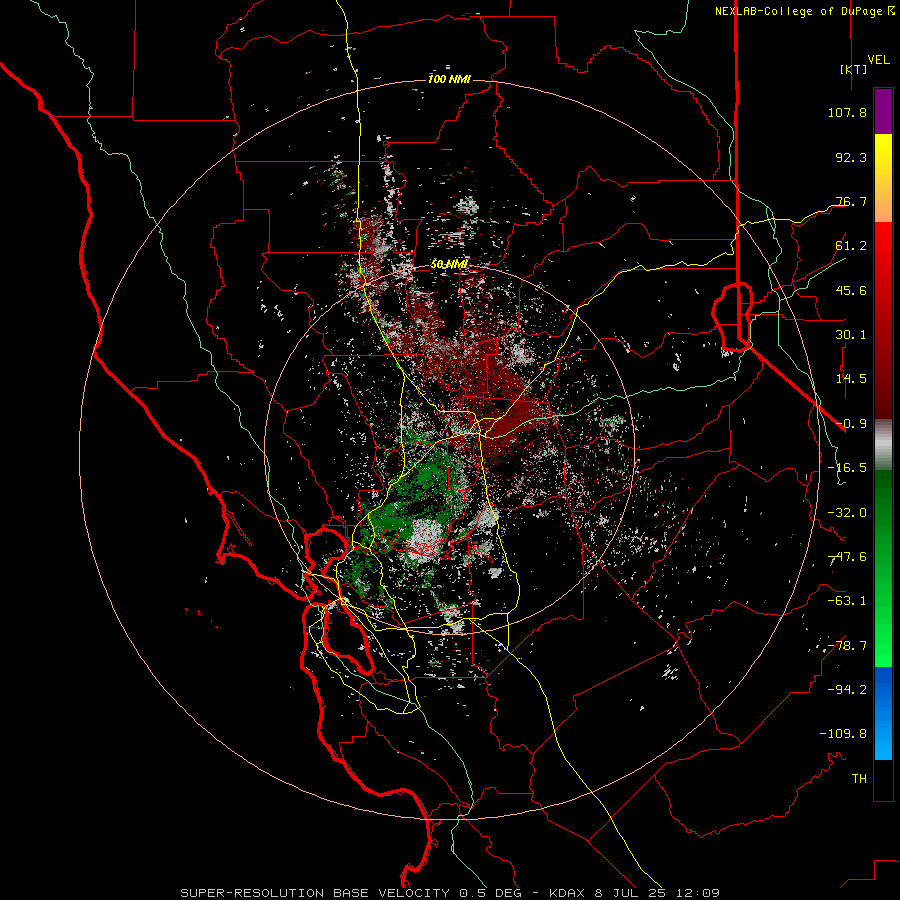Select the 107.8 legend value
900x900 pixels.
847,112
